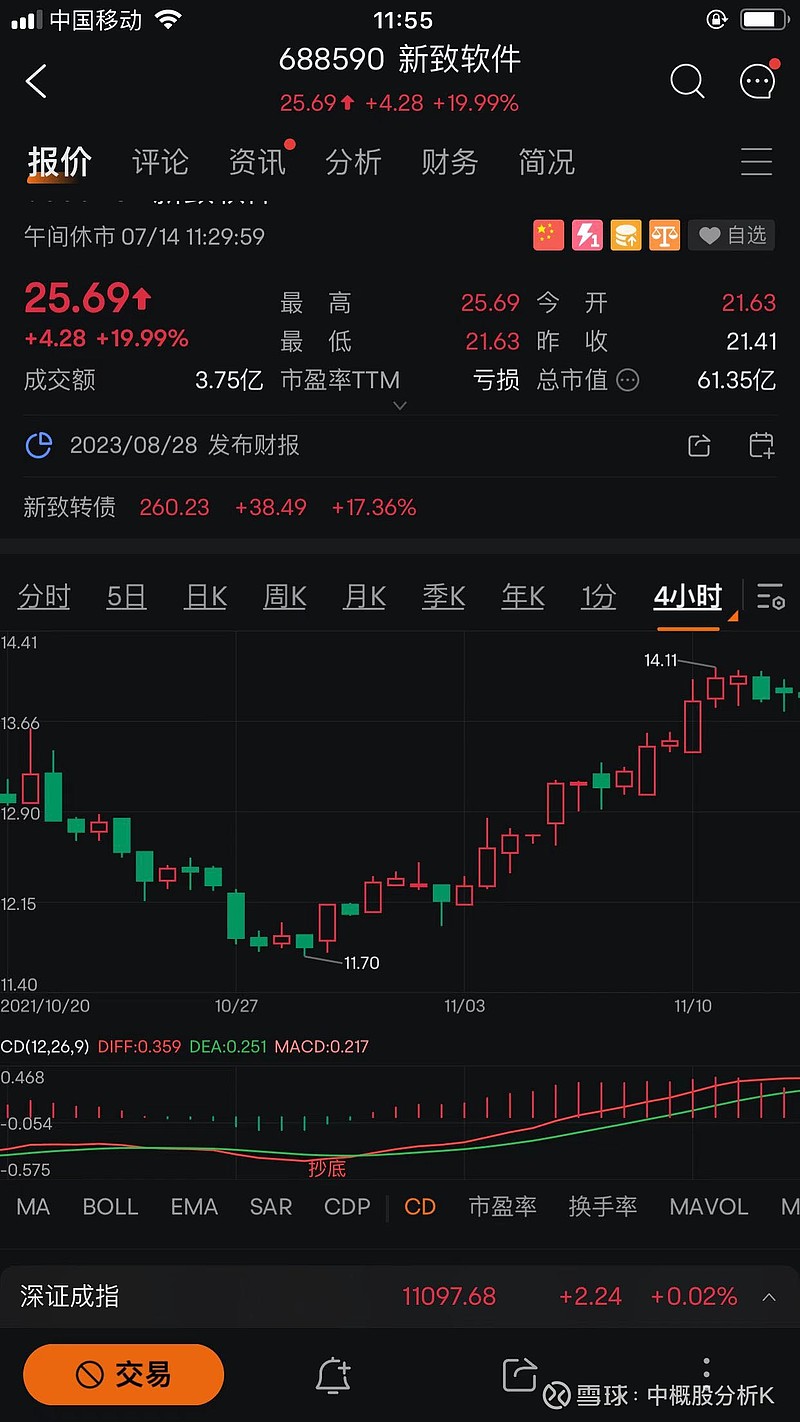Tap the pie chart icon beside 2023/08/28

point(38,445)
